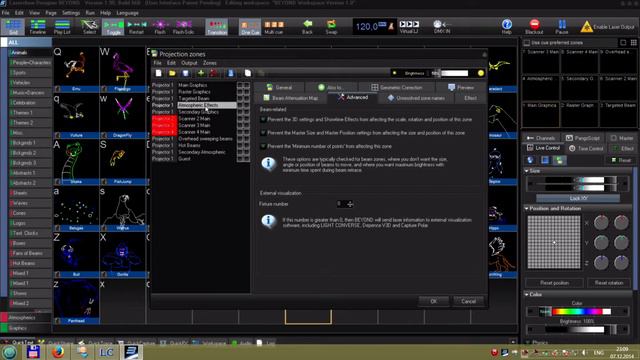Screen dimensions: 640x360
Task: Click New document icon in Projection zones
Action: point(158,73)
